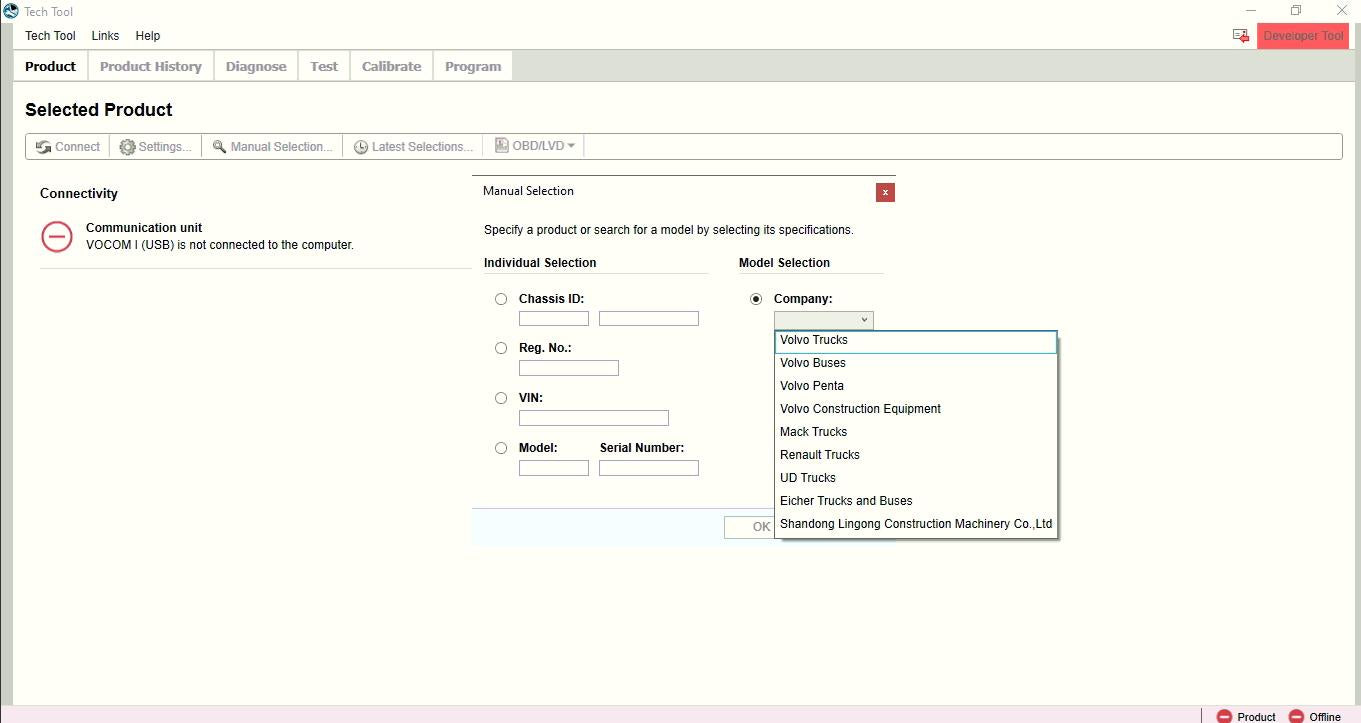Select the Chassis ID radio button

(x=501, y=298)
